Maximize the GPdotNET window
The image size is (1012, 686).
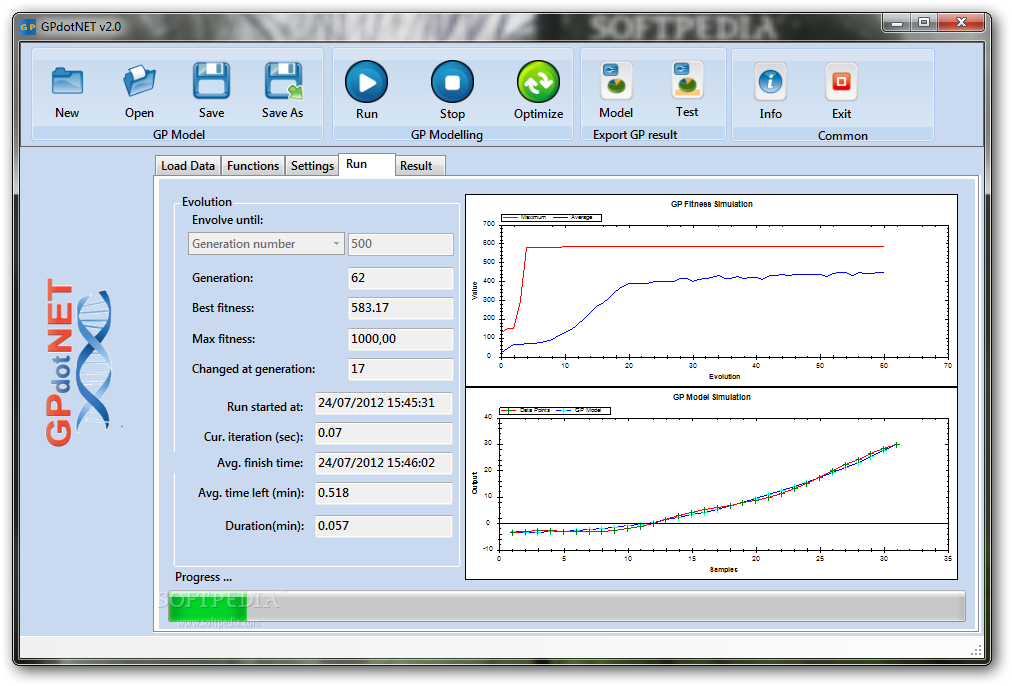point(924,23)
